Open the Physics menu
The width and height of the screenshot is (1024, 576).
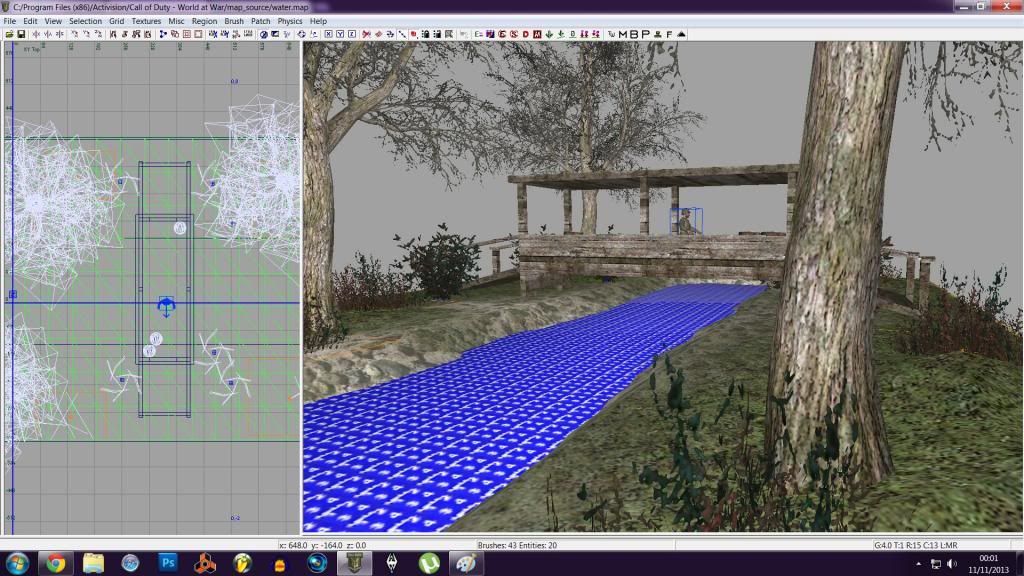pyautogui.click(x=290, y=21)
